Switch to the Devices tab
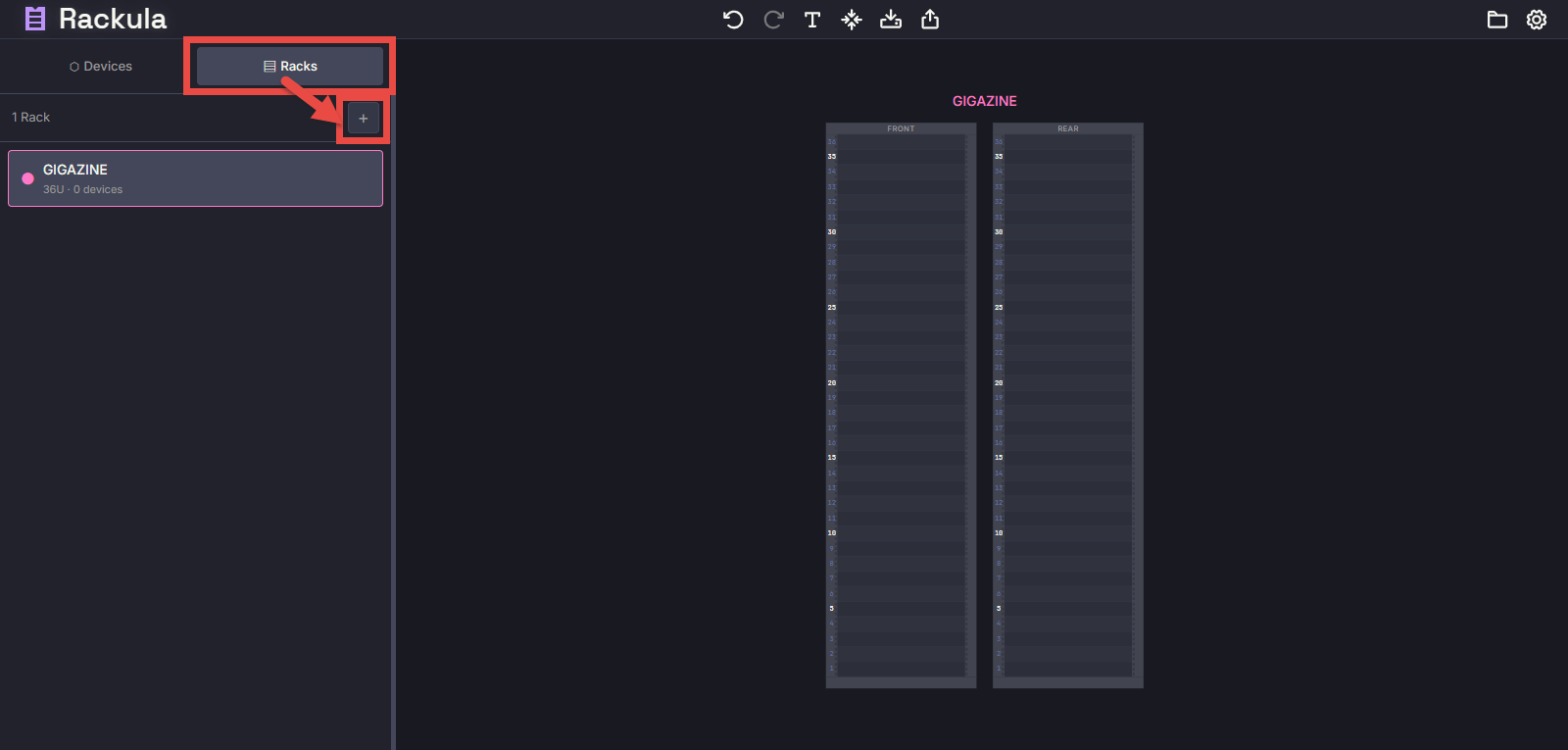The width and height of the screenshot is (1568, 750). tap(101, 67)
